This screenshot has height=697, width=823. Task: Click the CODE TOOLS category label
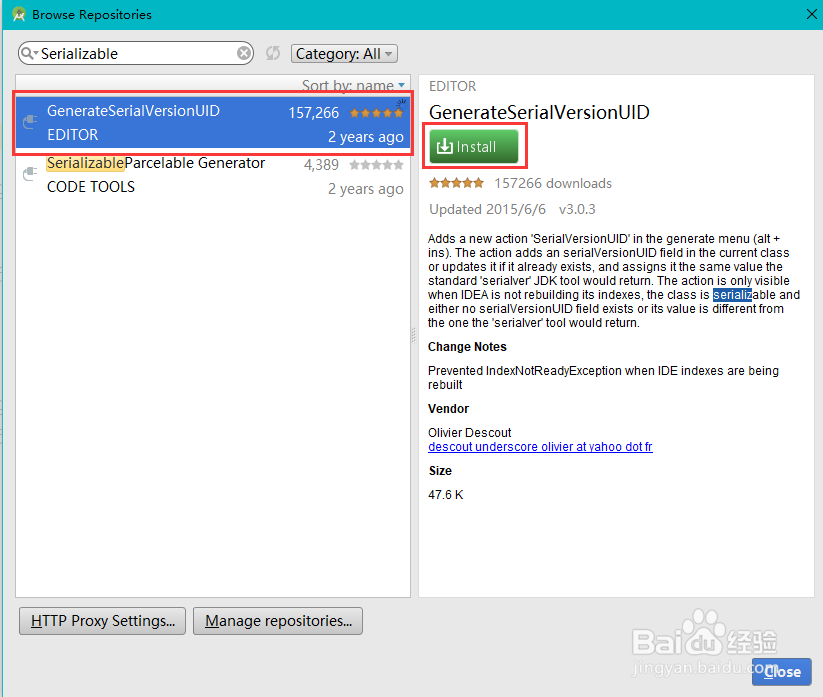pos(91,187)
